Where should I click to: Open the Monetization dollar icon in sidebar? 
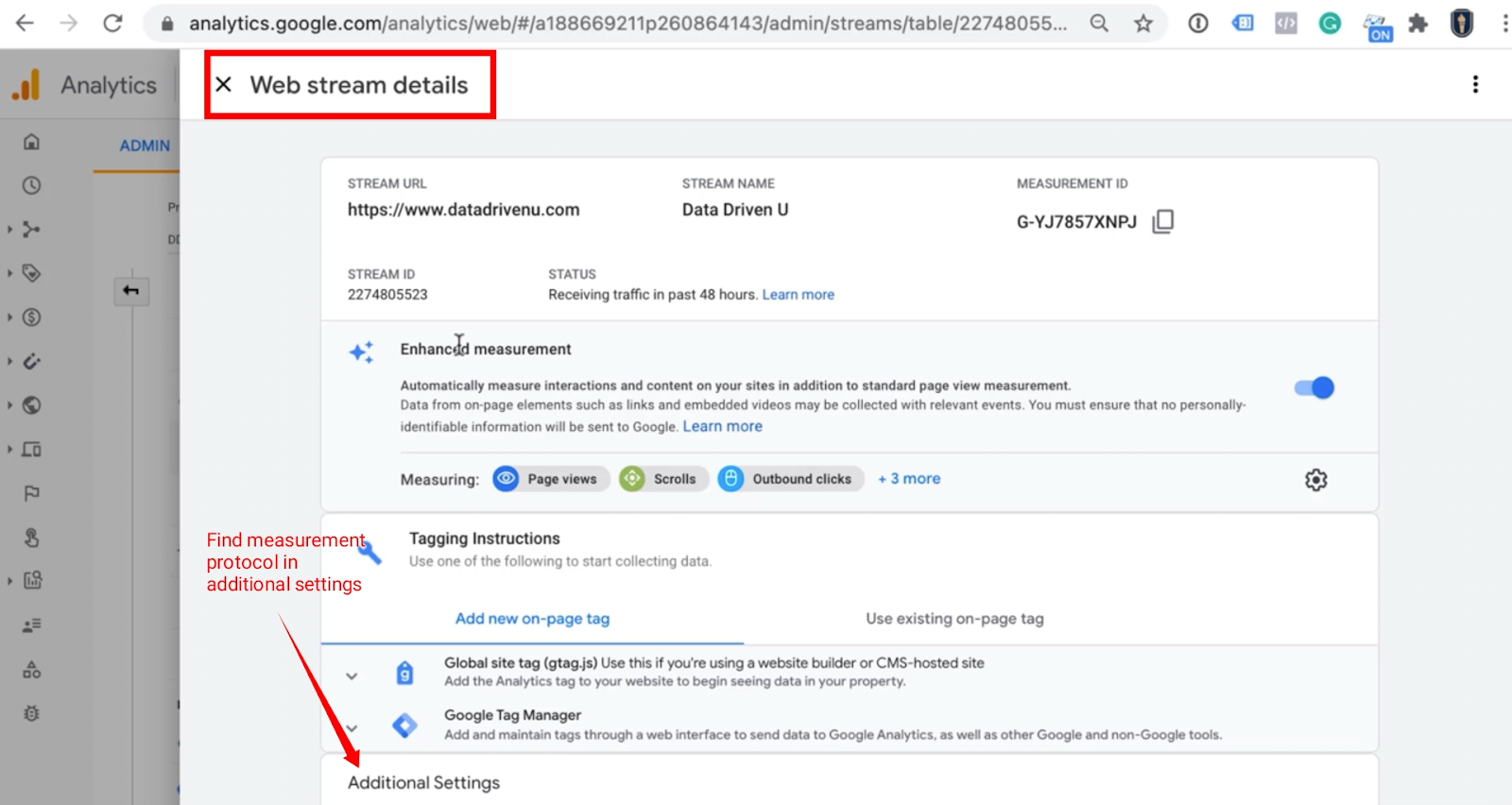point(31,317)
